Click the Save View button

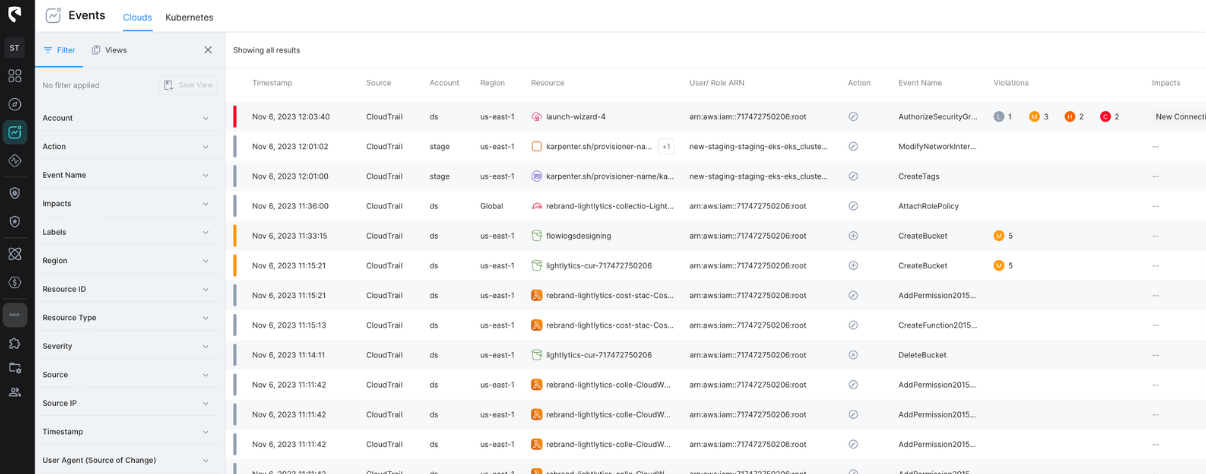click(x=188, y=85)
